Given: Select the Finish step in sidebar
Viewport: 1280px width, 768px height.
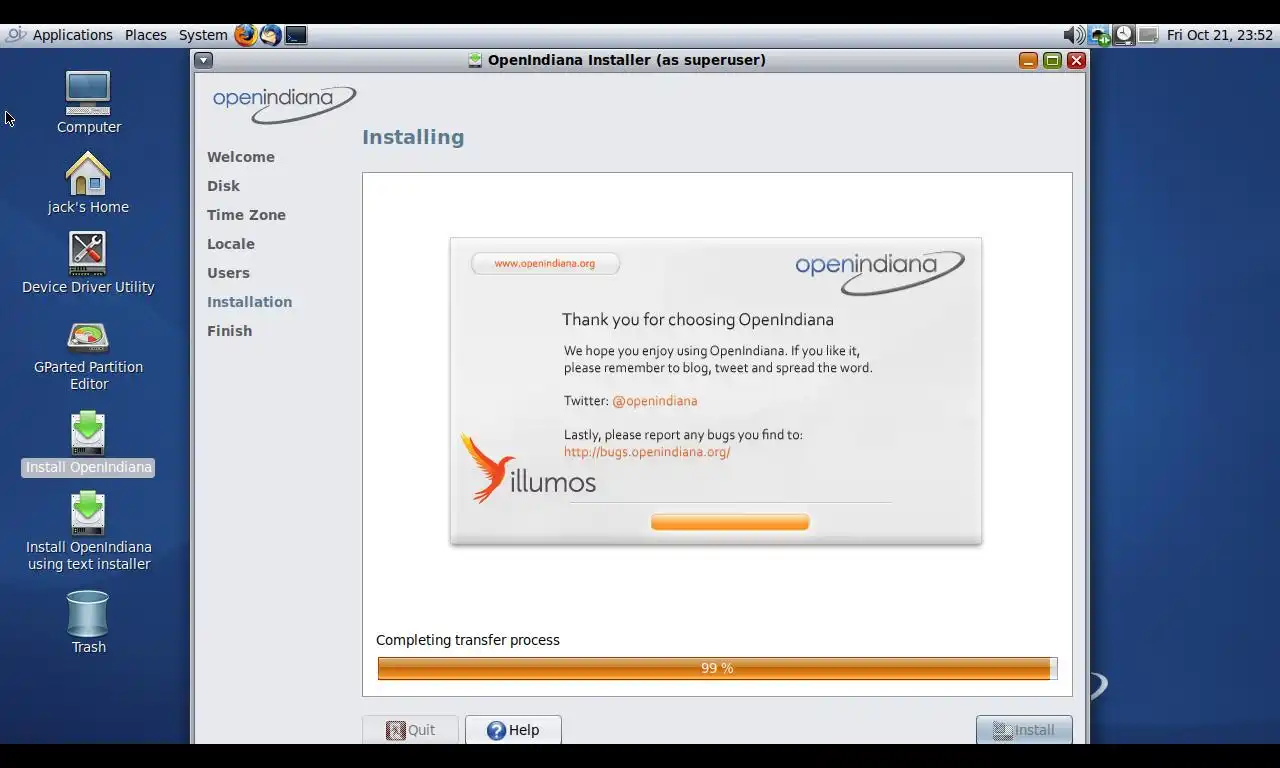Looking at the screenshot, I should click(229, 331).
